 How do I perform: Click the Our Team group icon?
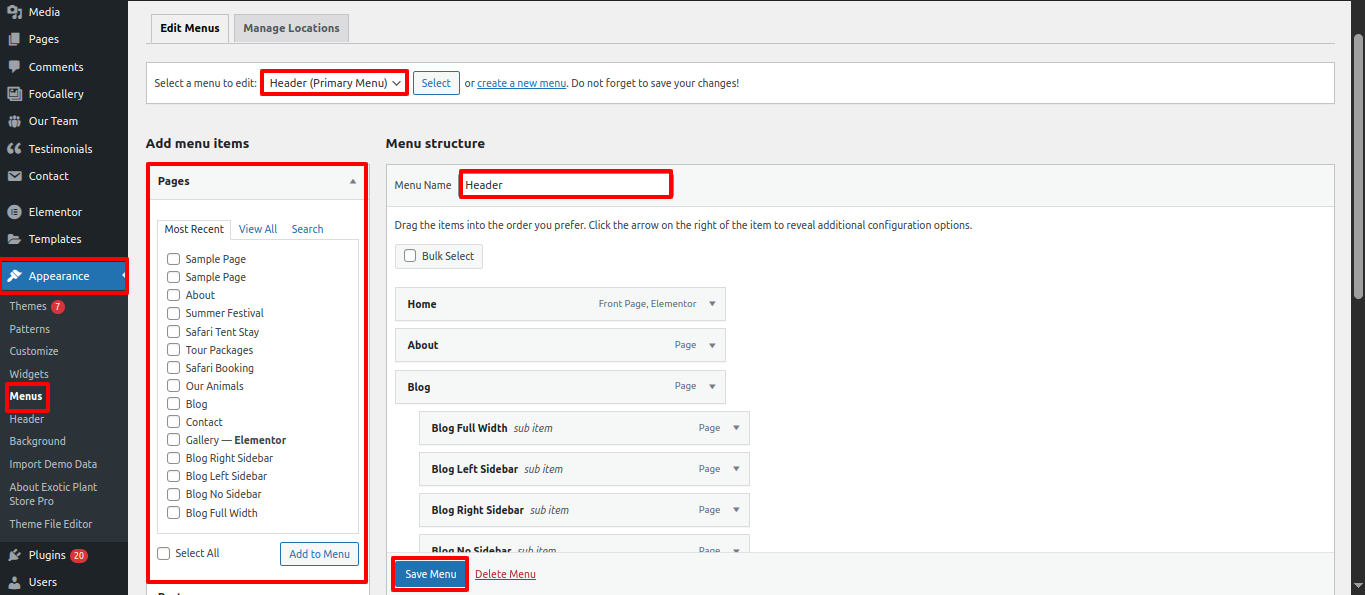(14, 121)
